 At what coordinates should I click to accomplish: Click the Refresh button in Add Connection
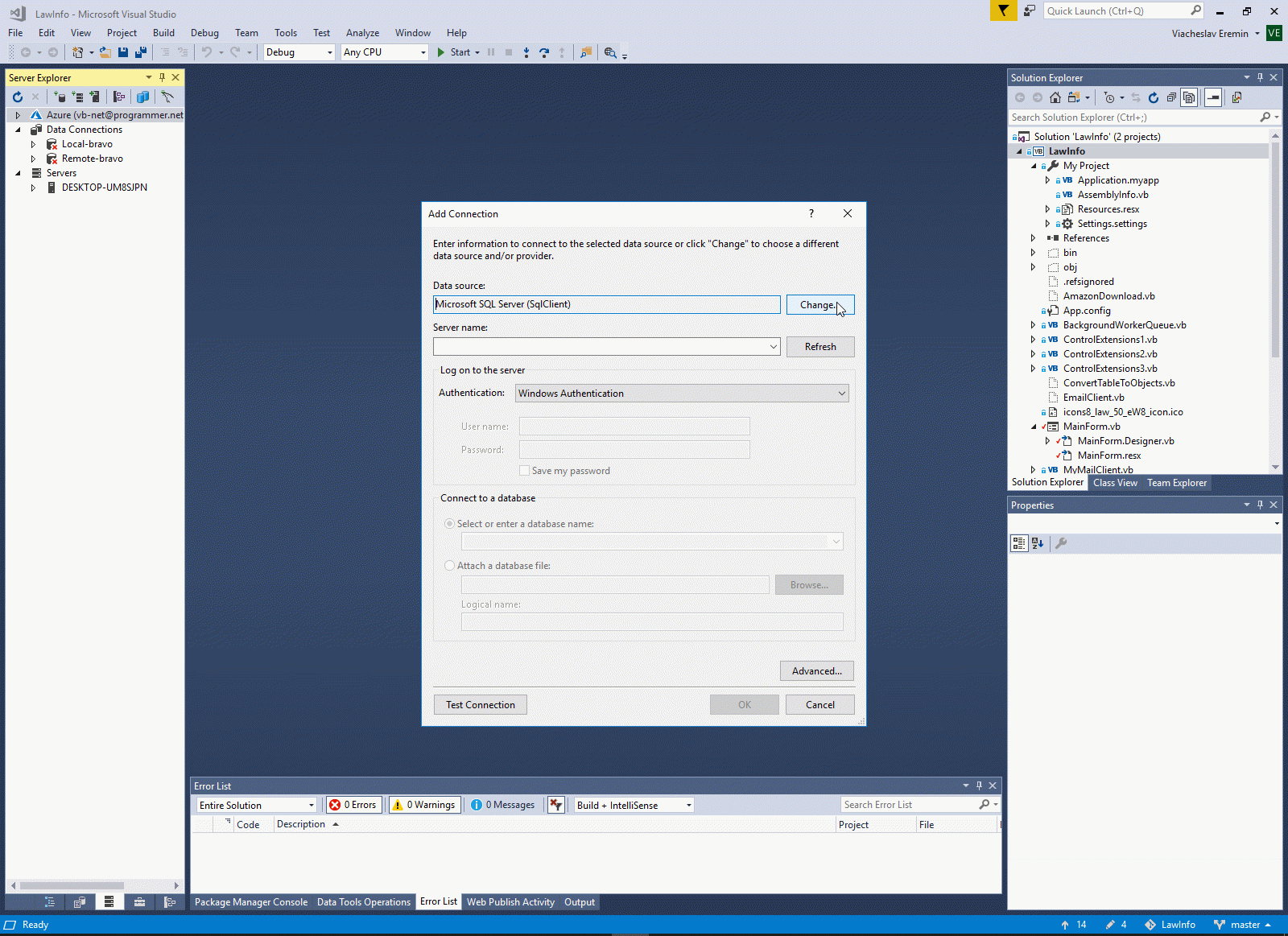pyautogui.click(x=820, y=347)
